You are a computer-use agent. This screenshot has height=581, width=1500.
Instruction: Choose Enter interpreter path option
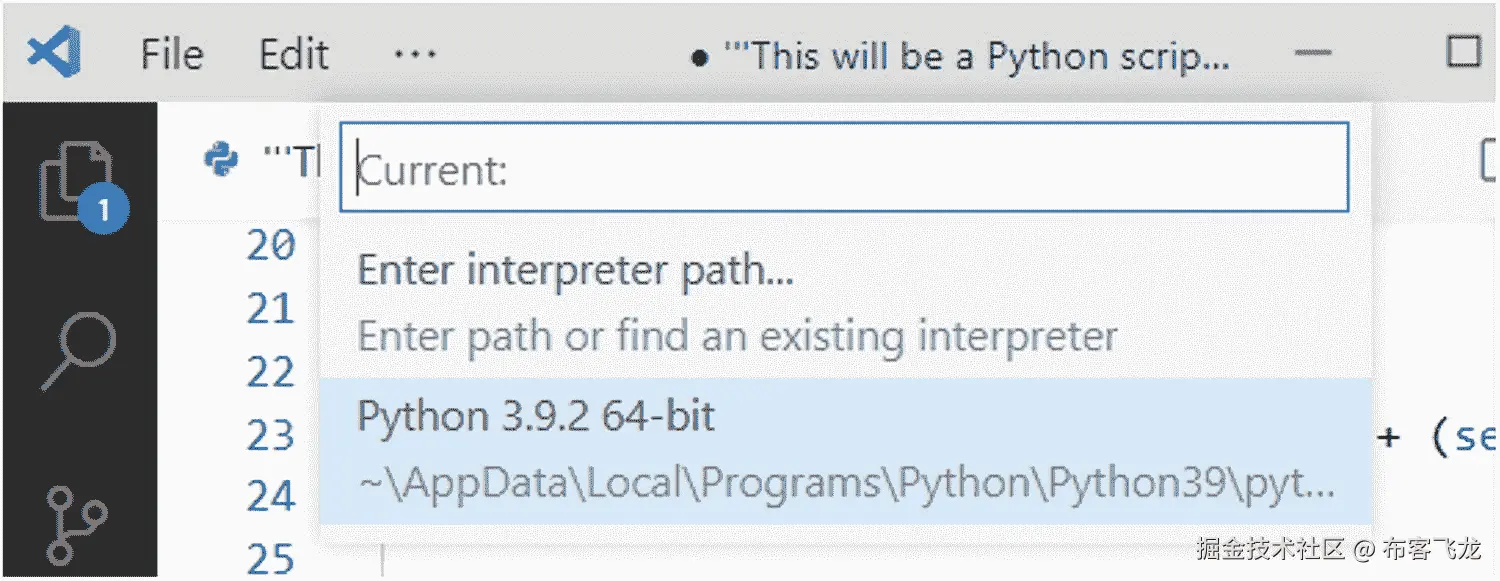point(575,270)
